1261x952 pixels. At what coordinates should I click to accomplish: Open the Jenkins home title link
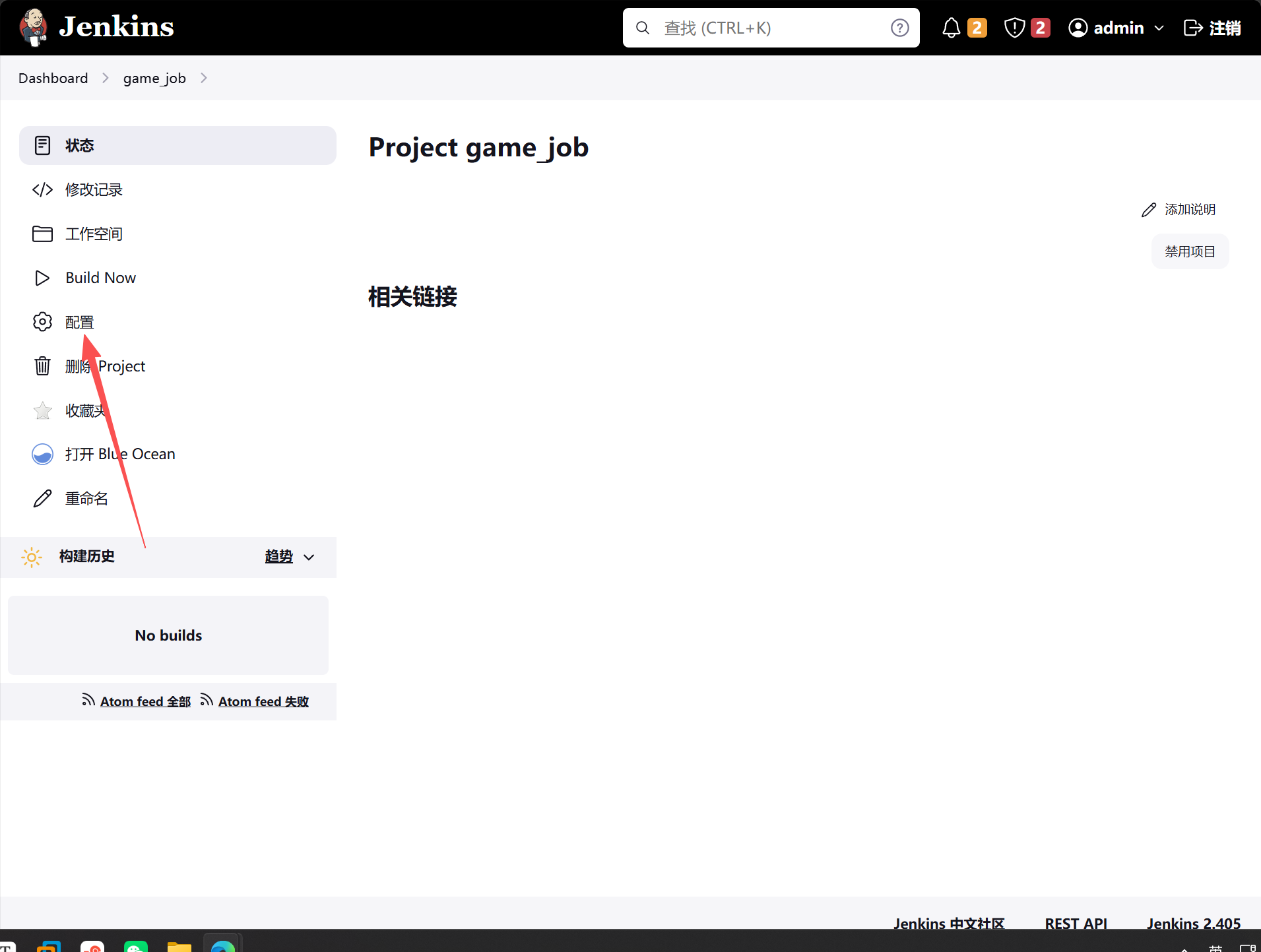116,27
